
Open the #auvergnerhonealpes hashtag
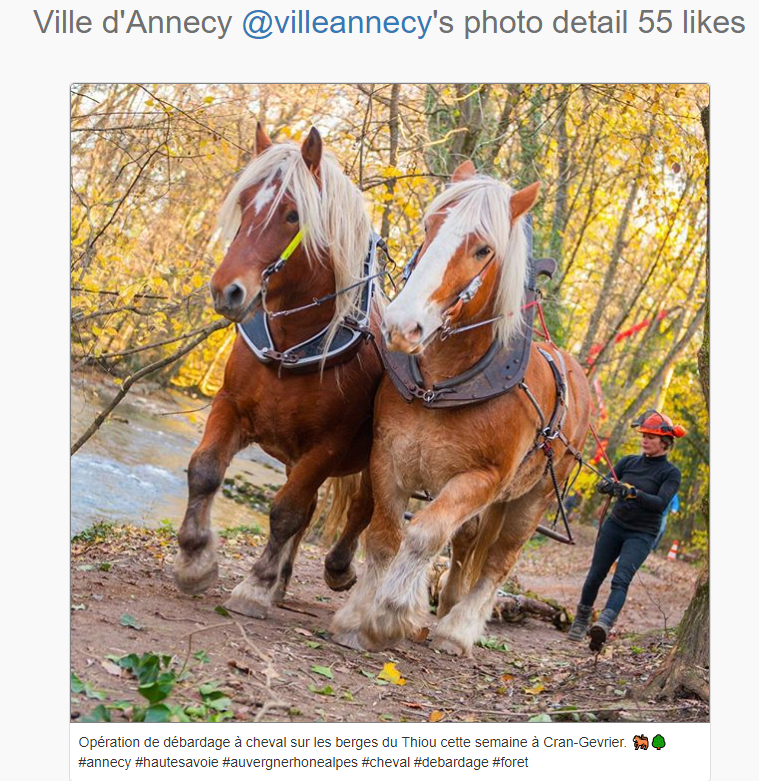[290, 763]
